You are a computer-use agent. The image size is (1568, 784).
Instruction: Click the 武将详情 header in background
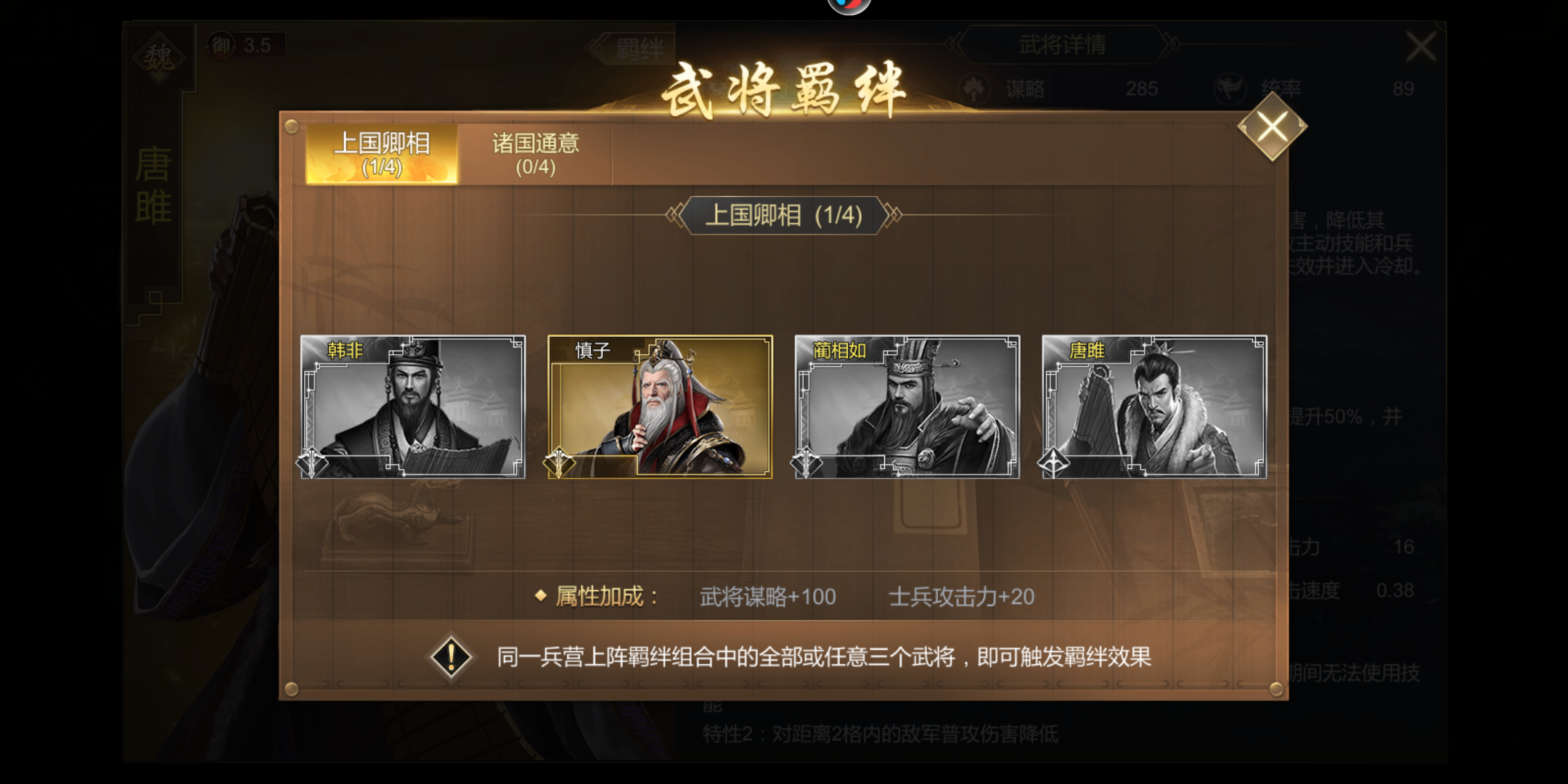[x=1062, y=45]
